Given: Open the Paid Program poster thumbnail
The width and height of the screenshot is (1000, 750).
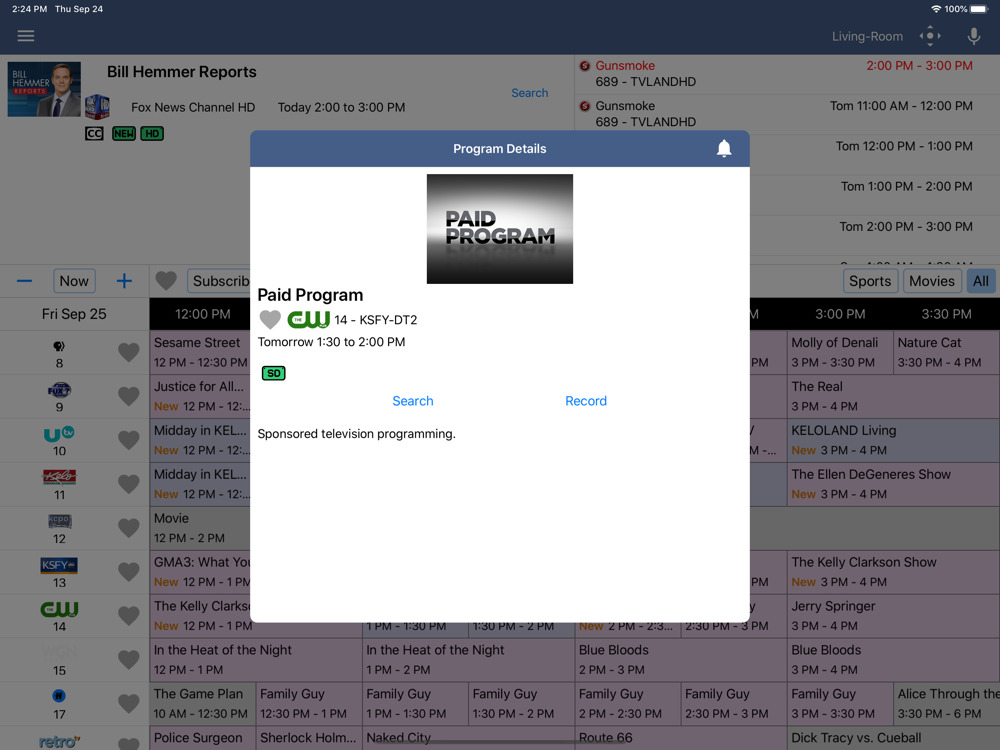Looking at the screenshot, I should (499, 229).
